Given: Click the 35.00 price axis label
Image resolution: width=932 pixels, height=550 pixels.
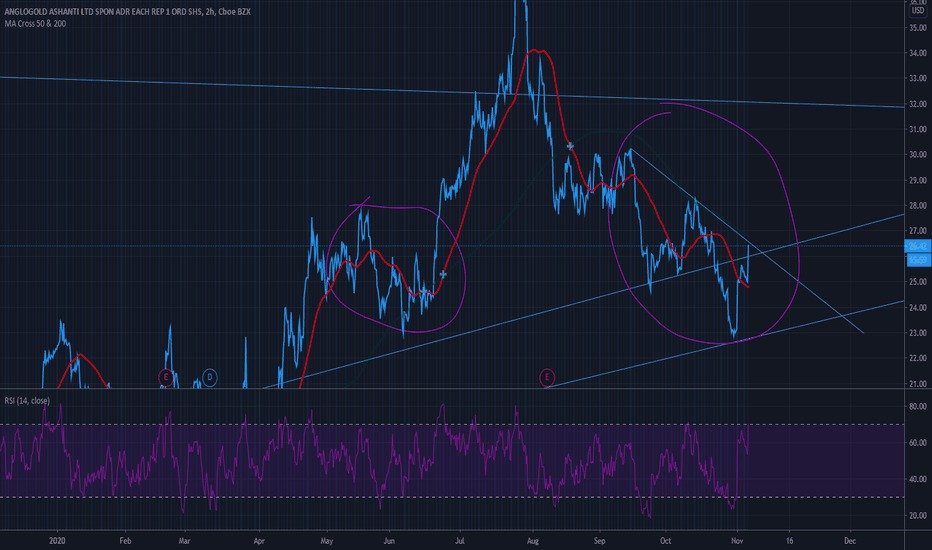Looking at the screenshot, I should 918,27.
